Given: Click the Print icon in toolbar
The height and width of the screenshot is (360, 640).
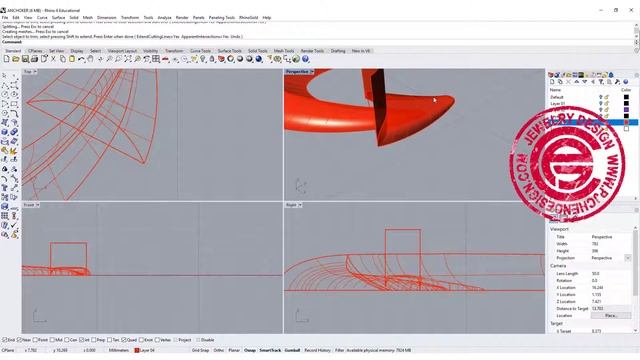Looking at the screenshot, I should click(34, 59).
